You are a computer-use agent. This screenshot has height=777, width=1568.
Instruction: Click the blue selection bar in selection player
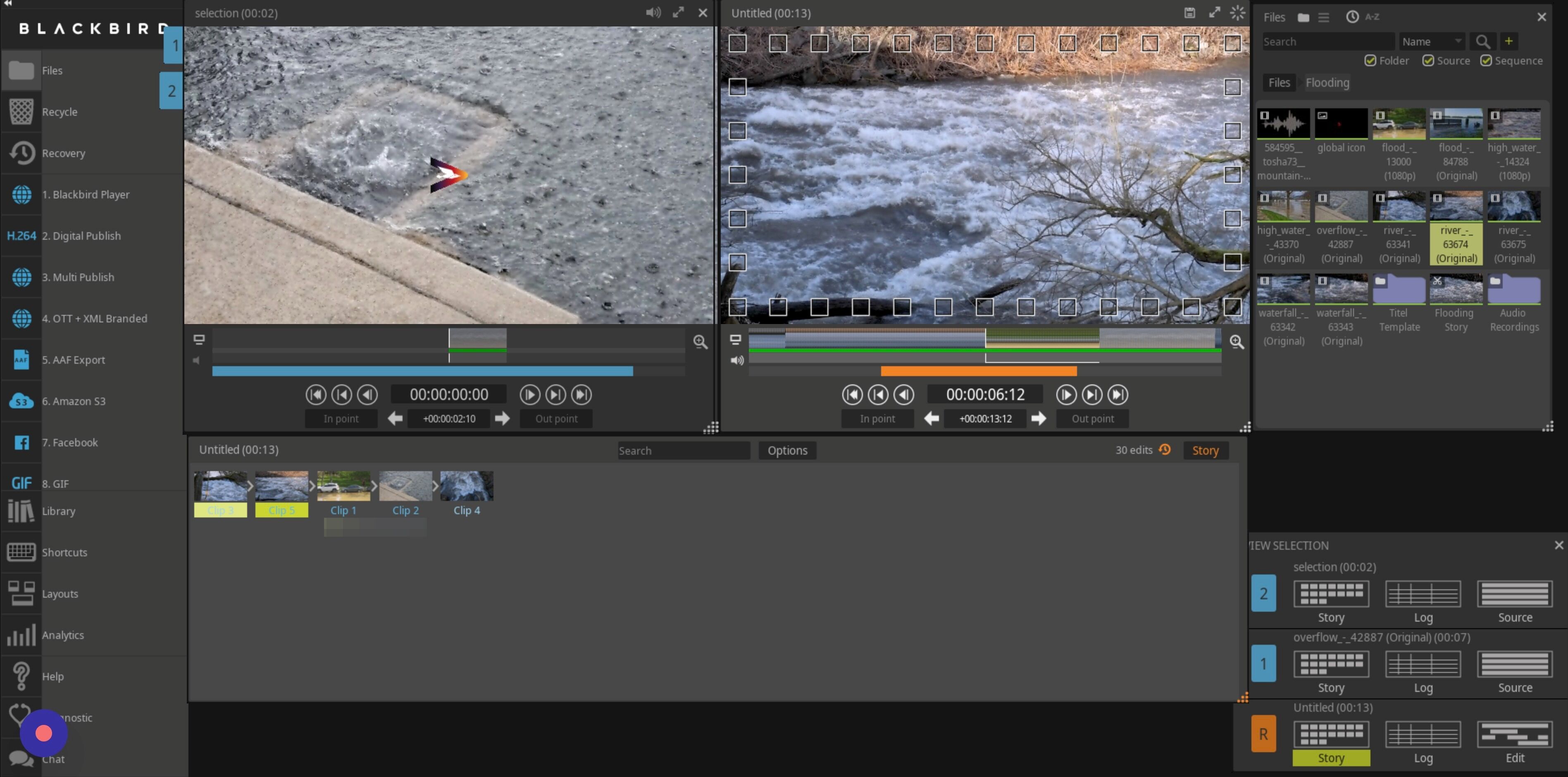click(x=422, y=372)
